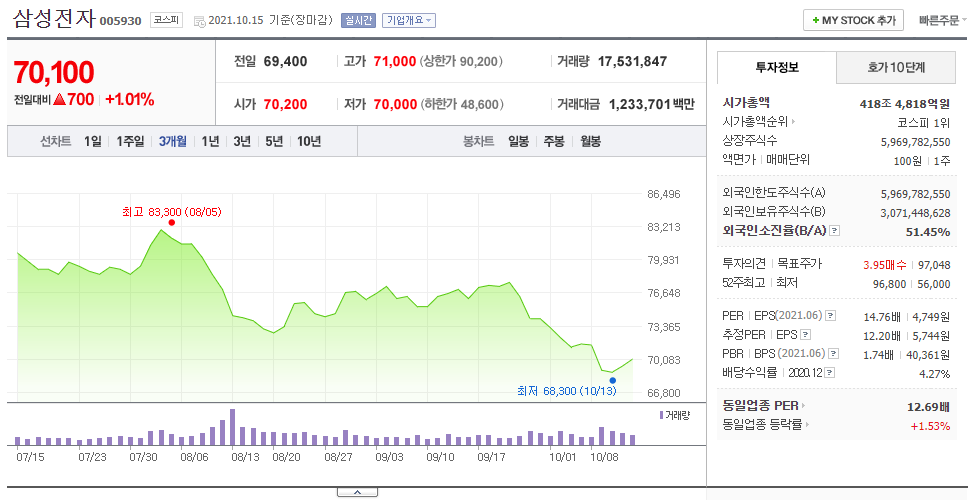Switch to the 투자정보 tab
The height and width of the screenshot is (500, 977).
click(x=776, y=67)
